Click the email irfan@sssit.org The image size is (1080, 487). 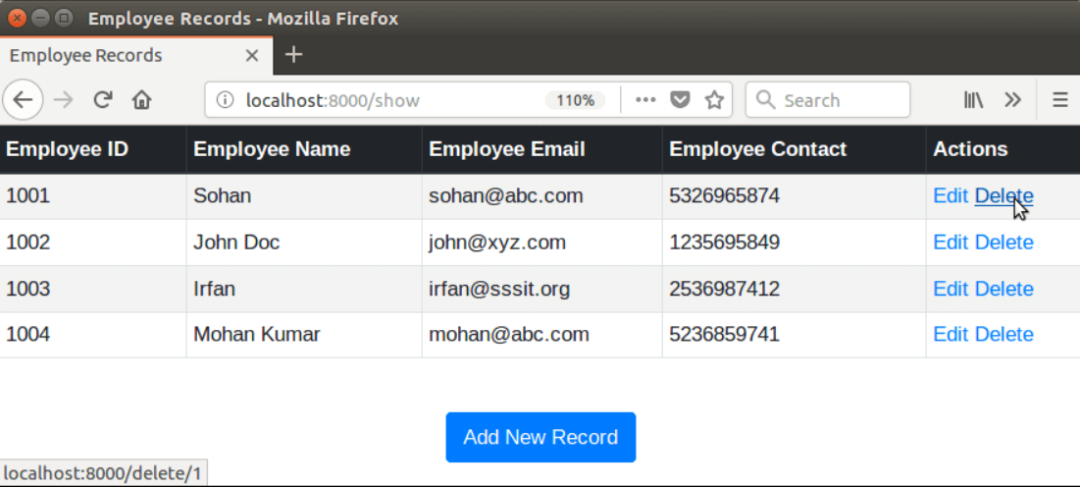pyautogui.click(x=499, y=289)
